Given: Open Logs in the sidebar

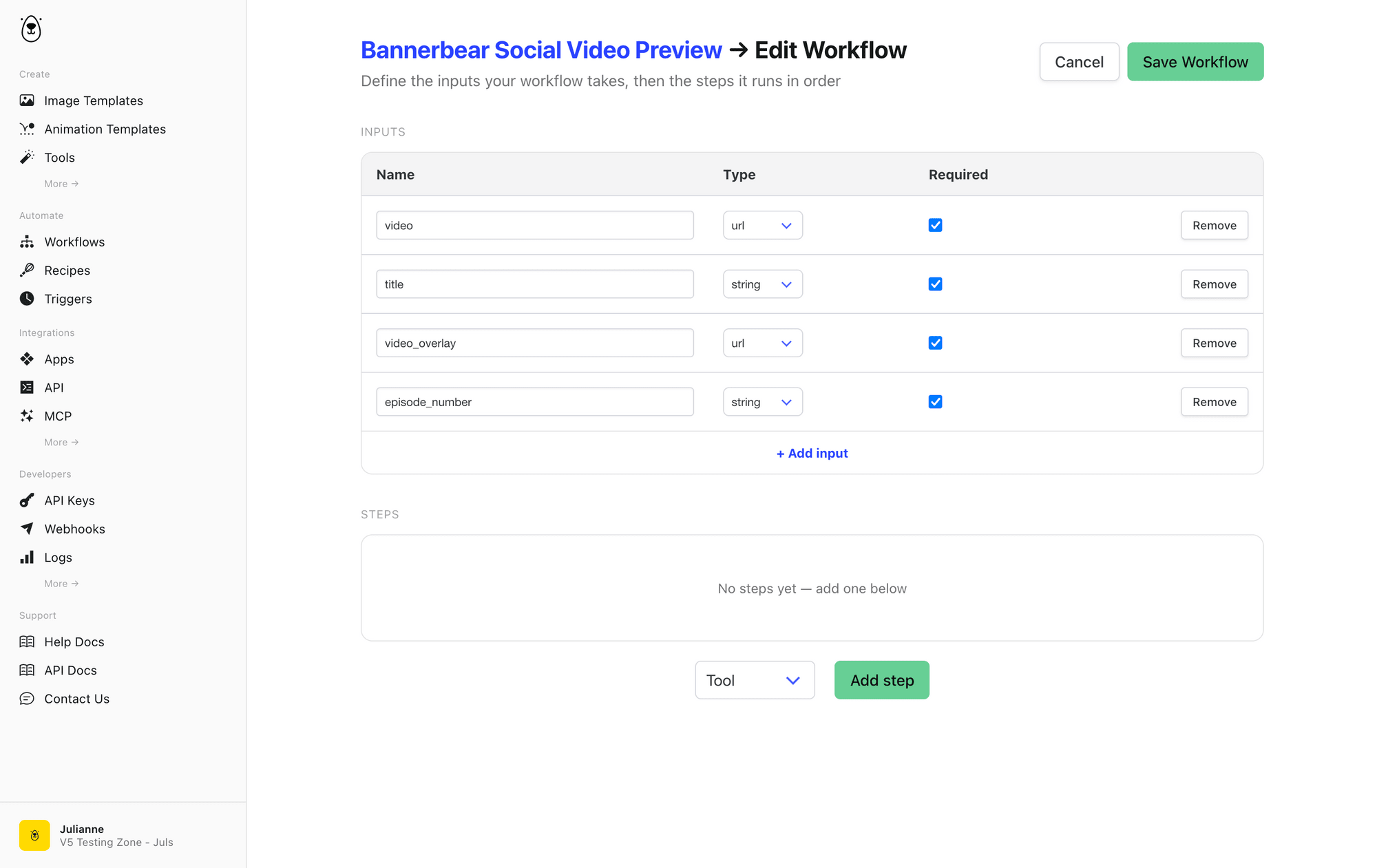Looking at the screenshot, I should pyautogui.click(x=58, y=558).
